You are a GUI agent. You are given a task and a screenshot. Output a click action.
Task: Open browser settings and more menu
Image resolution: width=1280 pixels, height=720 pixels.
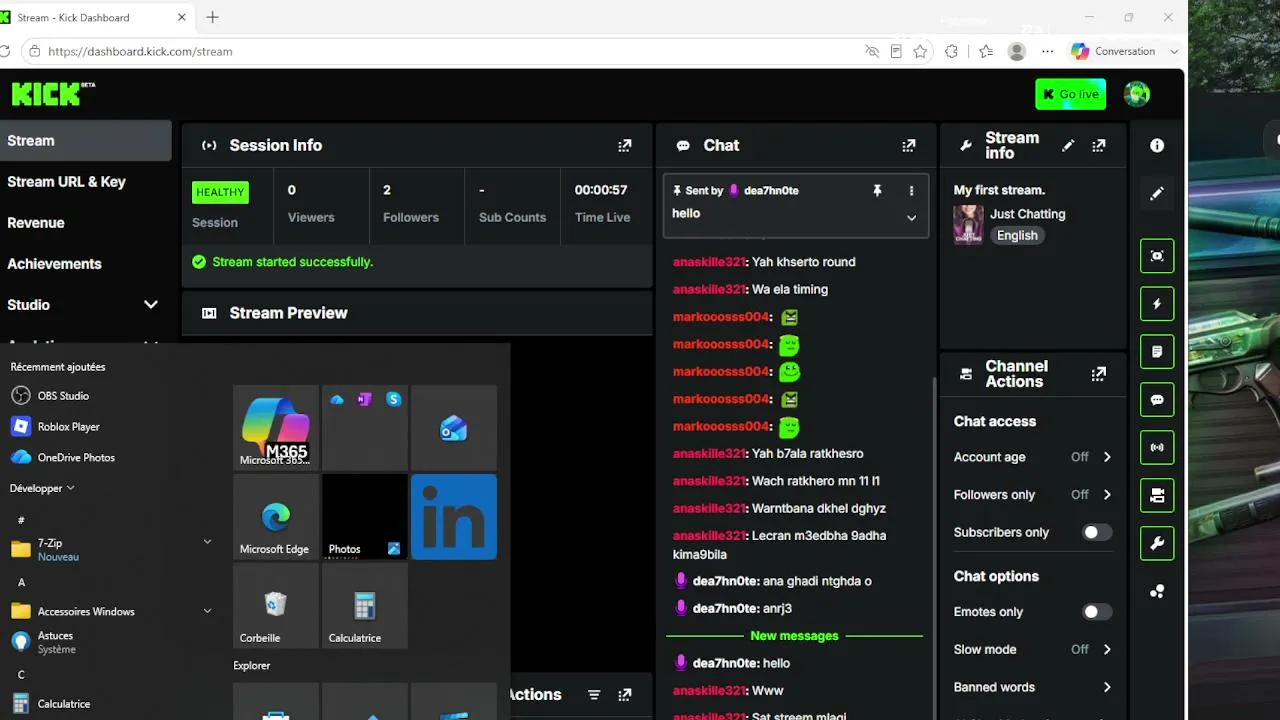coord(1047,51)
